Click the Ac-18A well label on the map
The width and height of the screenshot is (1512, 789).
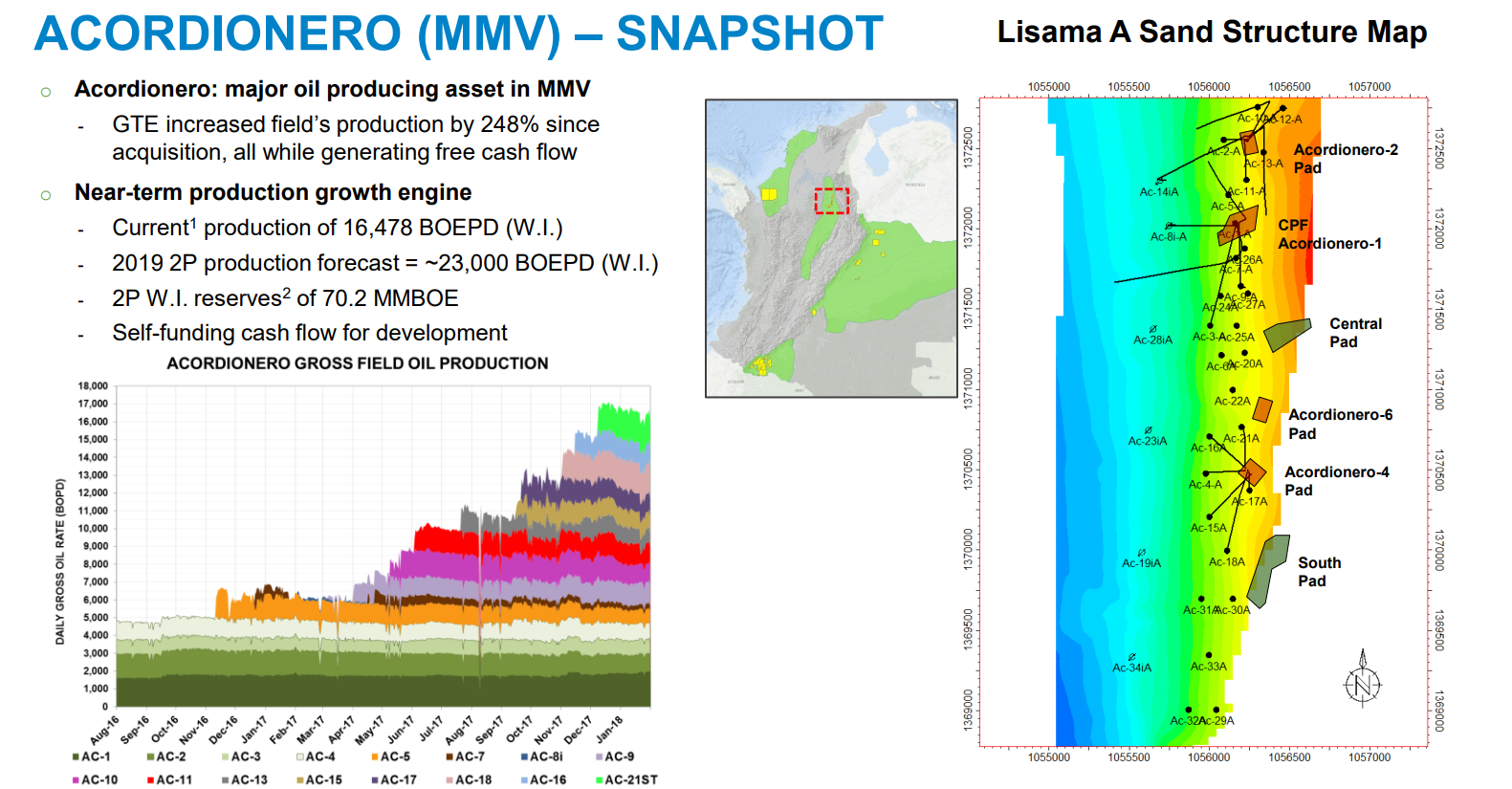tap(1227, 562)
